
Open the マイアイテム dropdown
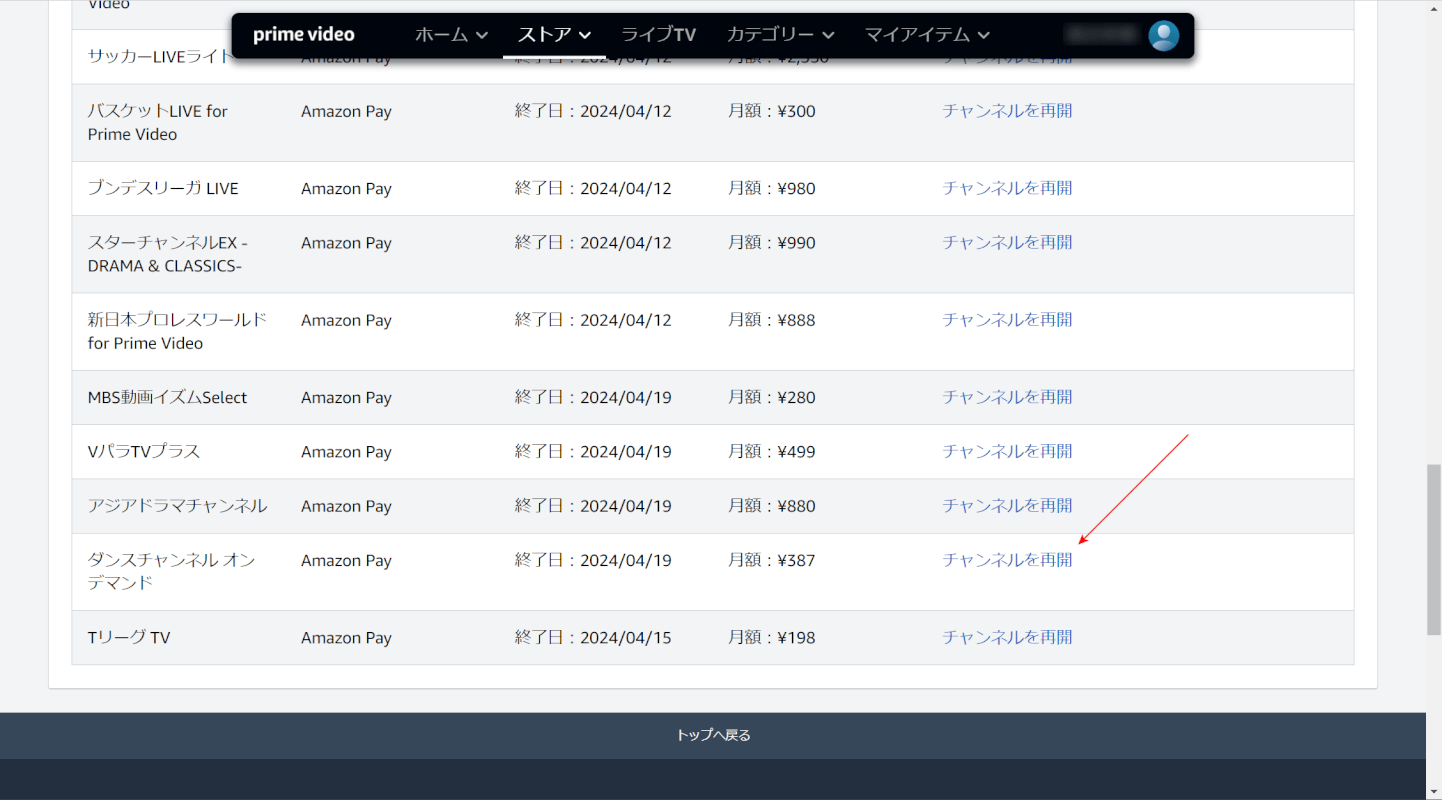pyautogui.click(x=927, y=35)
